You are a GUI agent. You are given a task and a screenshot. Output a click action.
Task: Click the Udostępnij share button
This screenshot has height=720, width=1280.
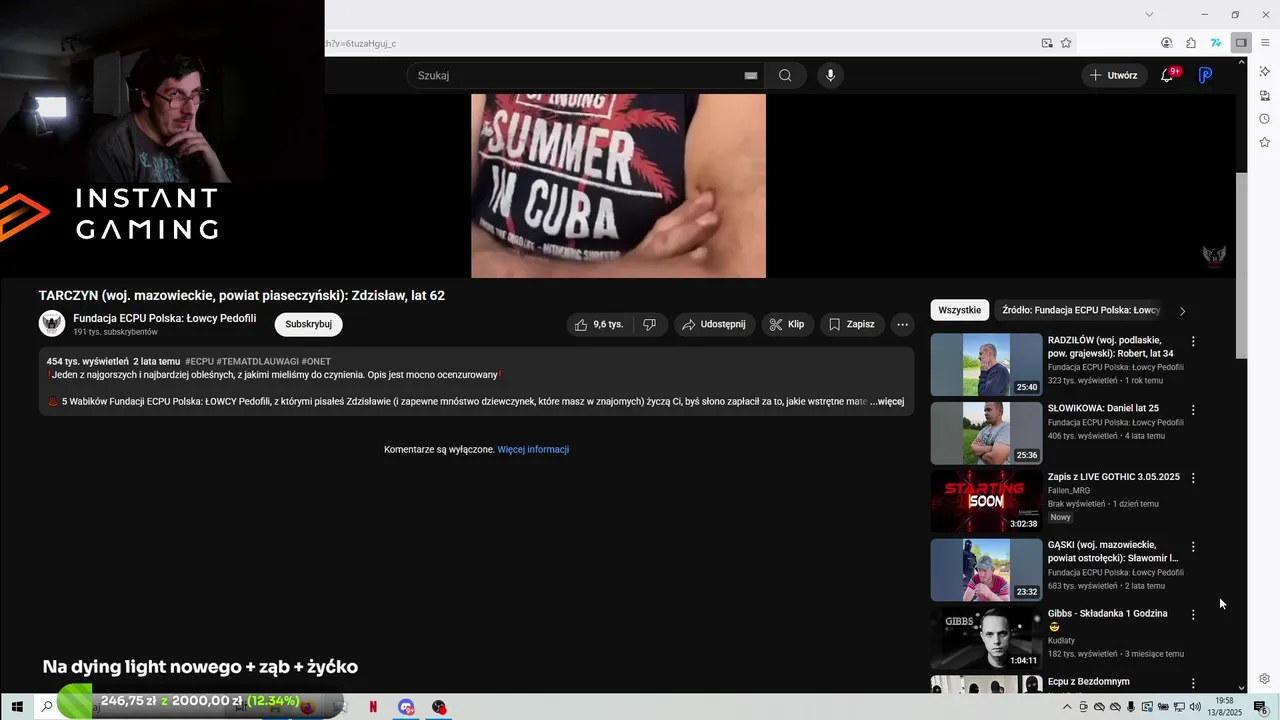714,324
